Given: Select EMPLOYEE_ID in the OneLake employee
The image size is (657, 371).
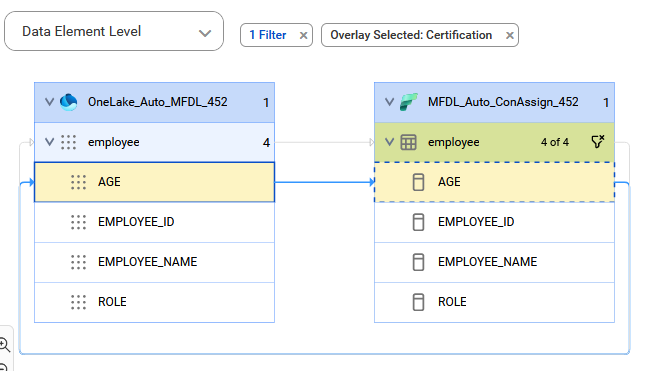Looking at the screenshot, I should pos(155,222).
